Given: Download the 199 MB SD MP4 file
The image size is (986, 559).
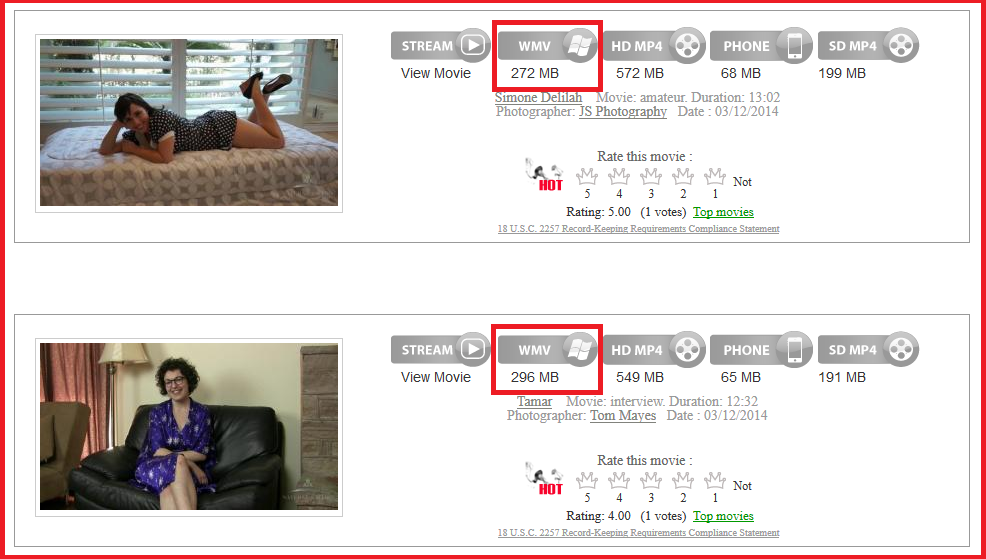Looking at the screenshot, I should [x=868, y=45].
